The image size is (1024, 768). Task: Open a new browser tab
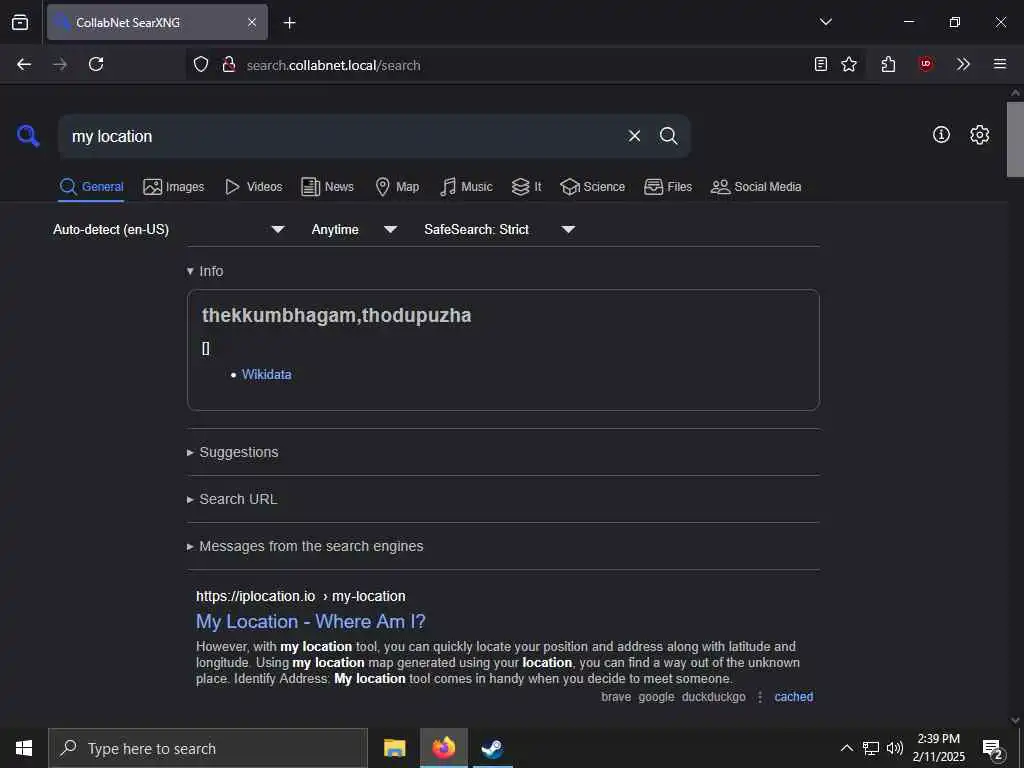[x=289, y=23]
